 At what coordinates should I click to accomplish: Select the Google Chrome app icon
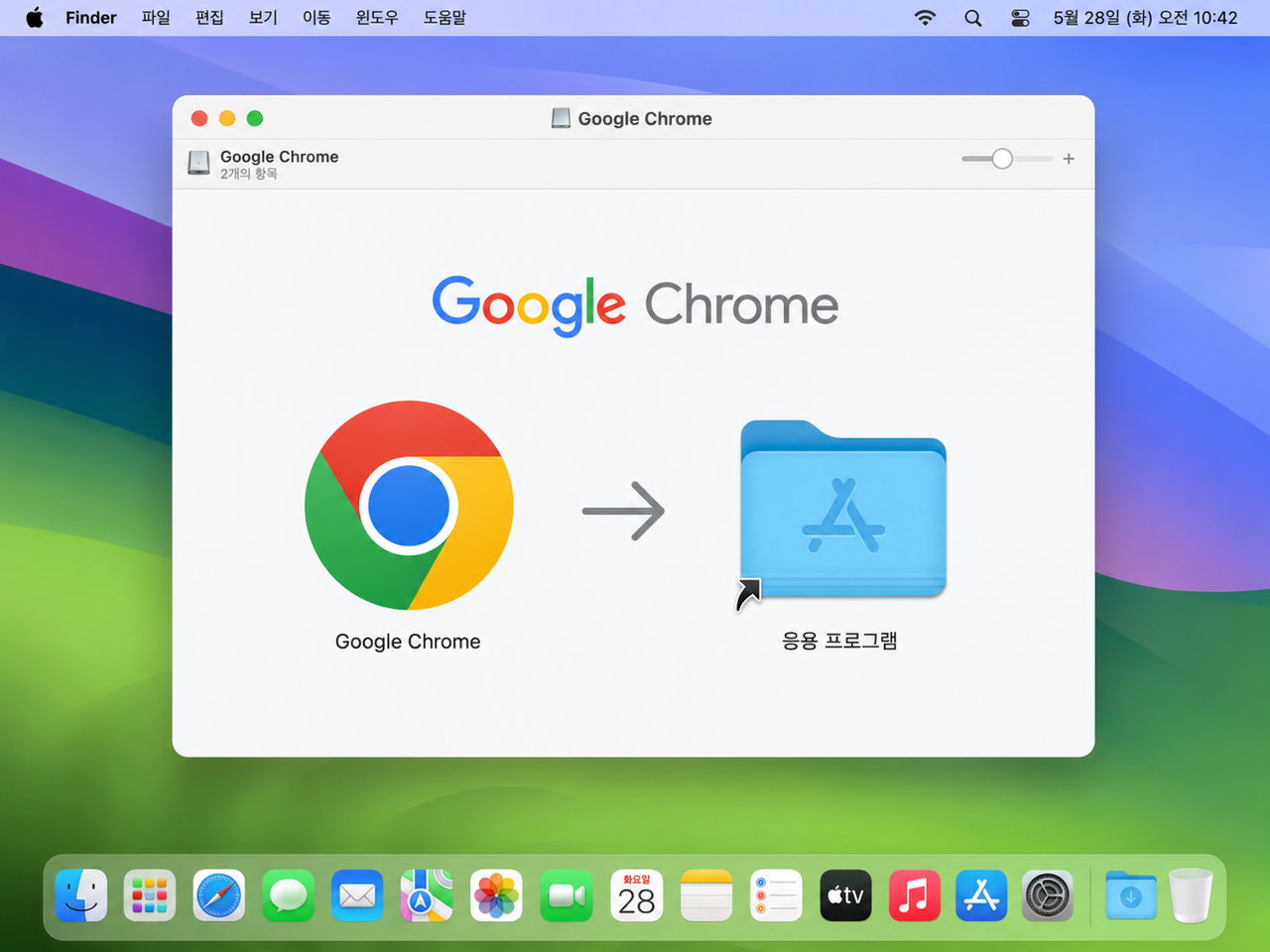[409, 506]
